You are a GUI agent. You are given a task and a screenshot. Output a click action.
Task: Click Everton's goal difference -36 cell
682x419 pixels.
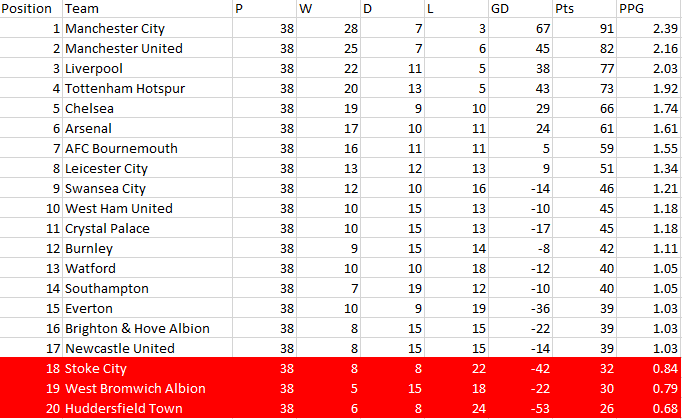pyautogui.click(x=520, y=308)
